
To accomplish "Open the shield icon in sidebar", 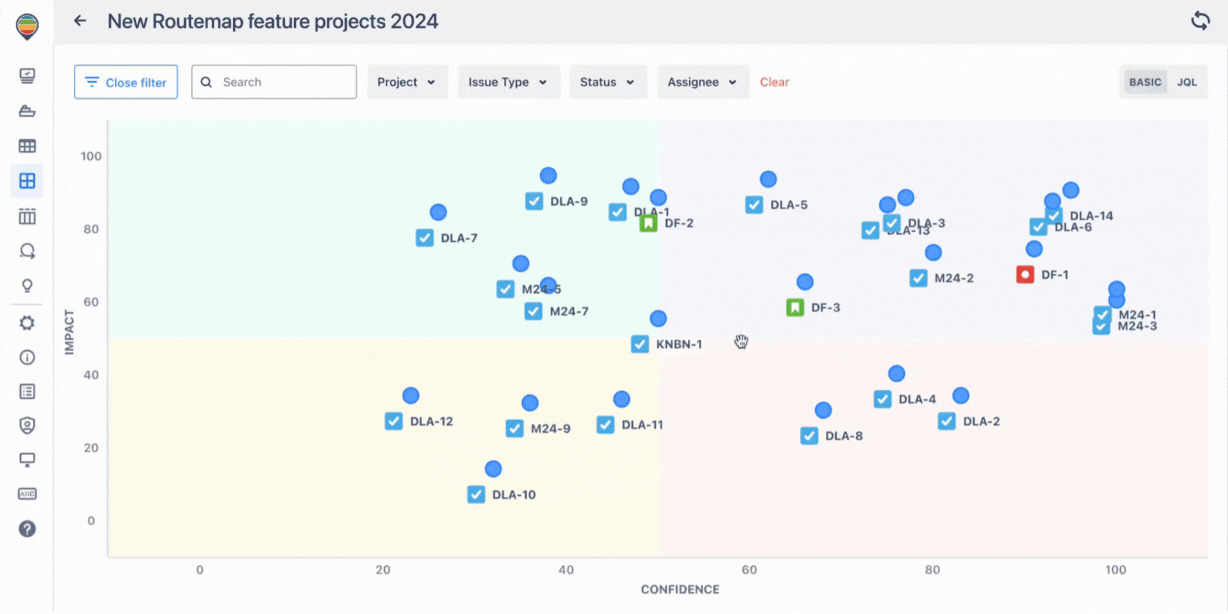I will (x=27, y=425).
